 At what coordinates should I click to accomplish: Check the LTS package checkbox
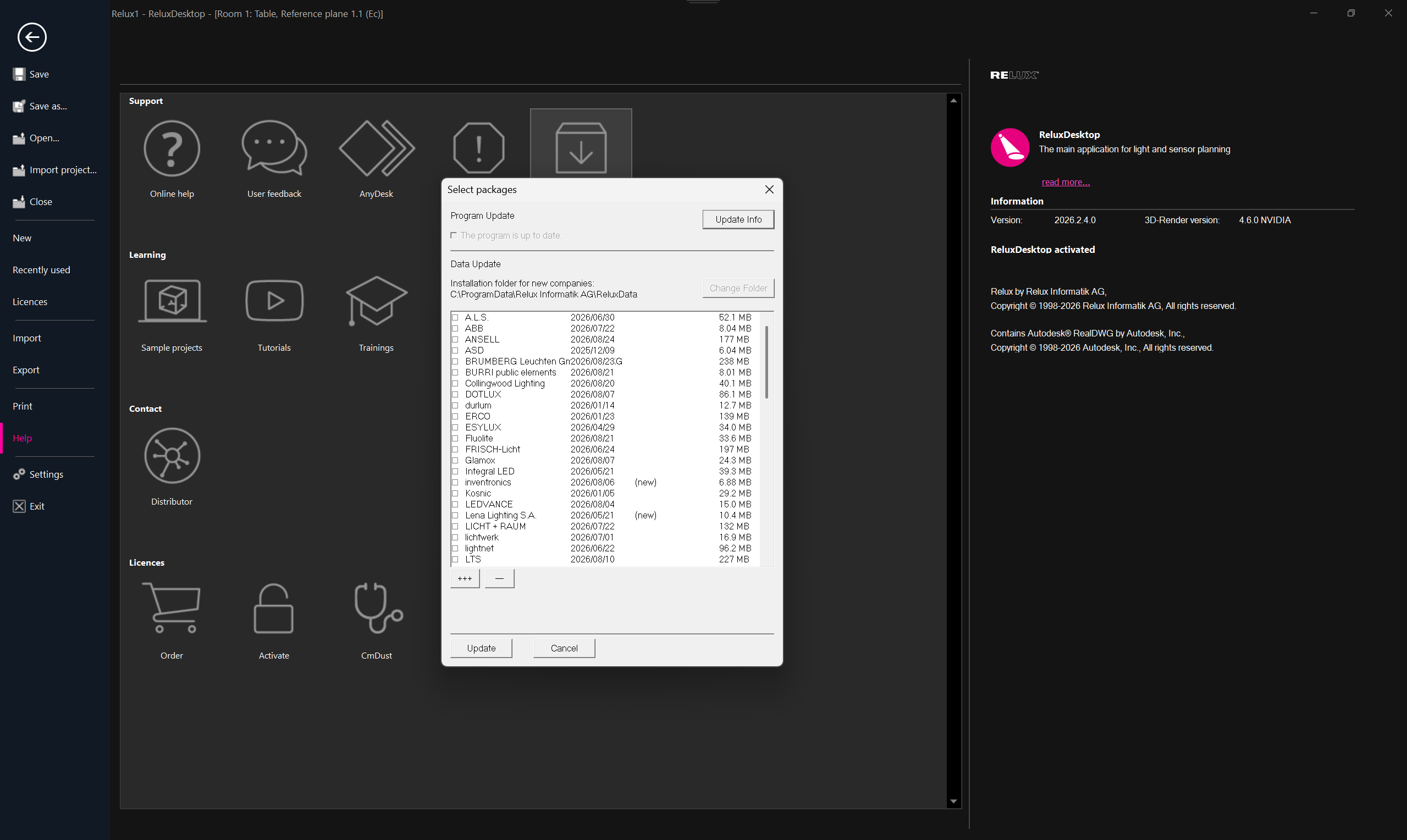tap(455, 559)
